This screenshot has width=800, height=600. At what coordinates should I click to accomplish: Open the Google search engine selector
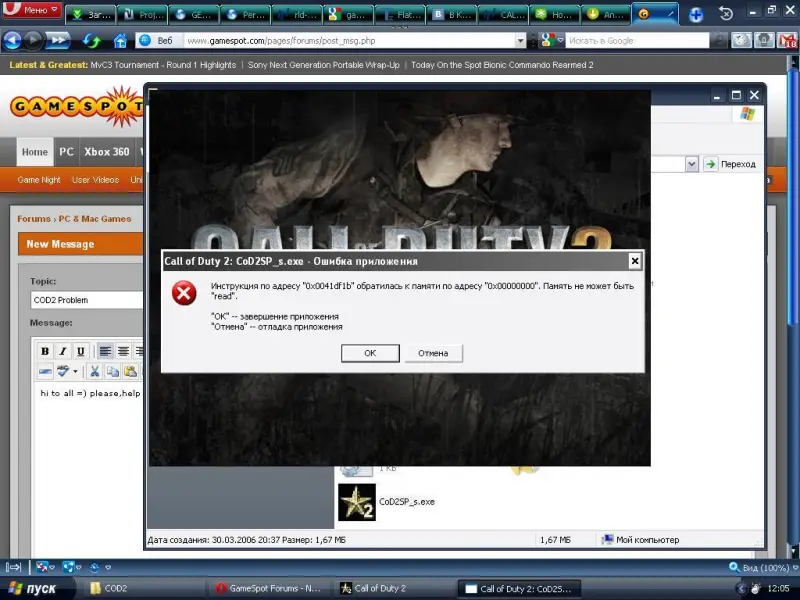(552, 40)
